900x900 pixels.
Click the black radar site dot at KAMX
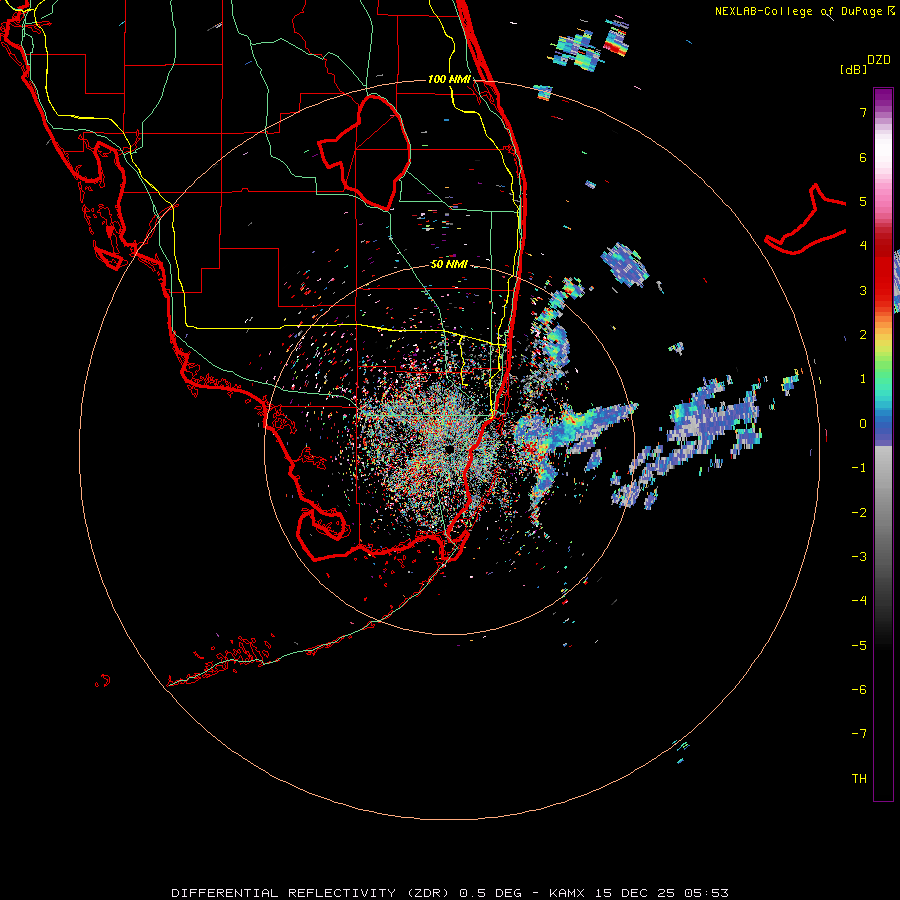coord(449,449)
